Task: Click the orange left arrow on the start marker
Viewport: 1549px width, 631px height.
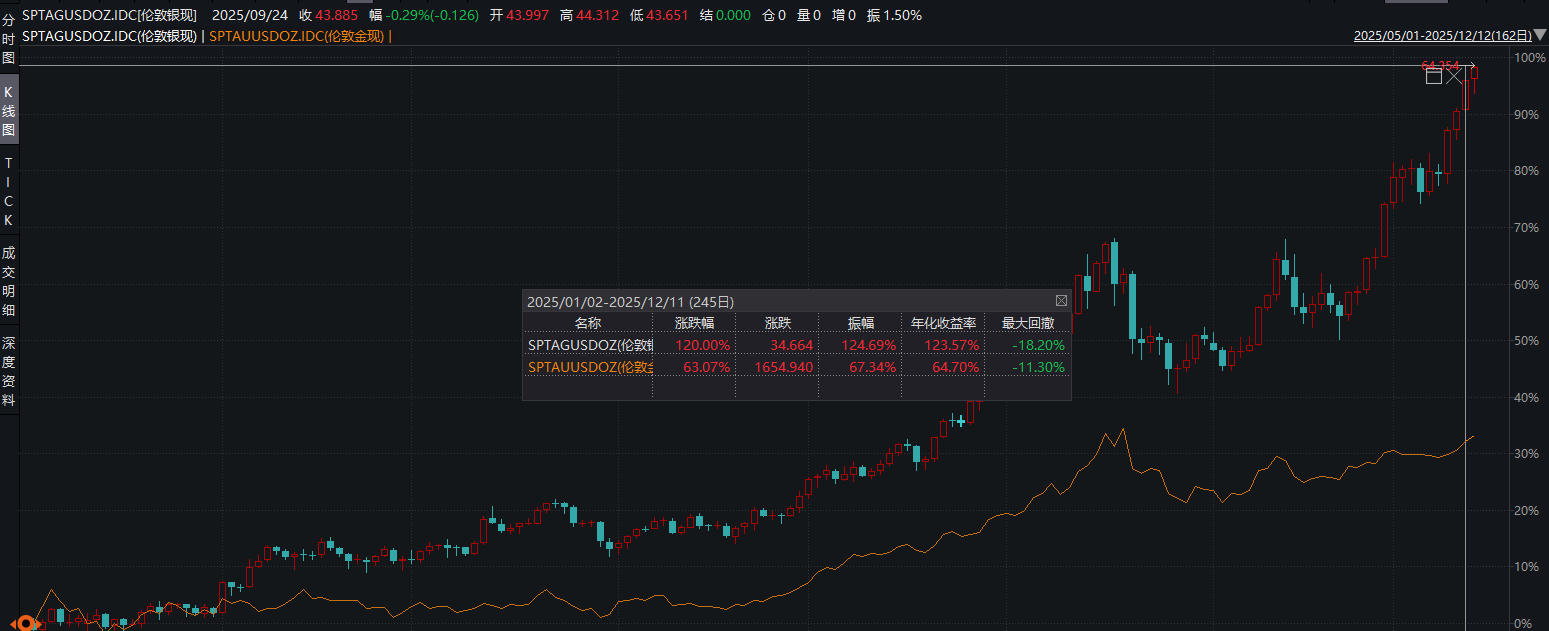Action: 14,623
